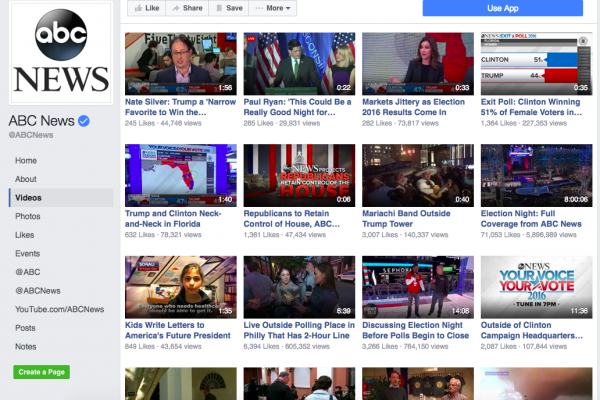Open title 'Trump and Clinton Neck-and-Neck in Florida'
The image size is (600, 400).
(173, 219)
